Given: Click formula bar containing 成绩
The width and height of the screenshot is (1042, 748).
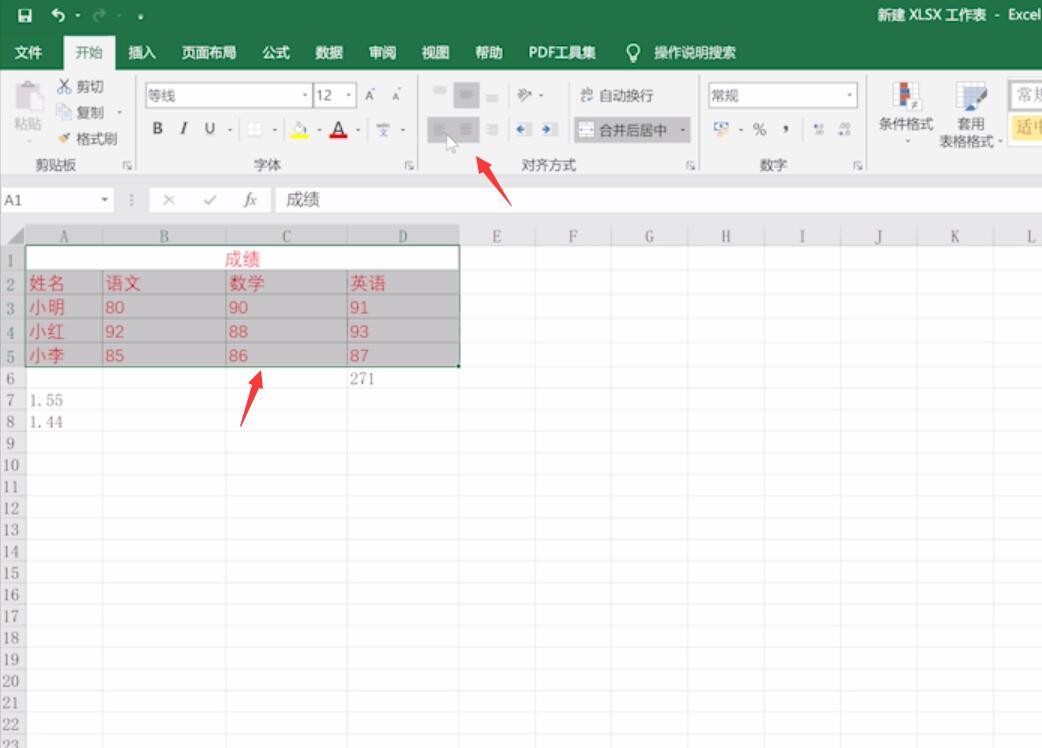Looking at the screenshot, I should click(658, 199).
